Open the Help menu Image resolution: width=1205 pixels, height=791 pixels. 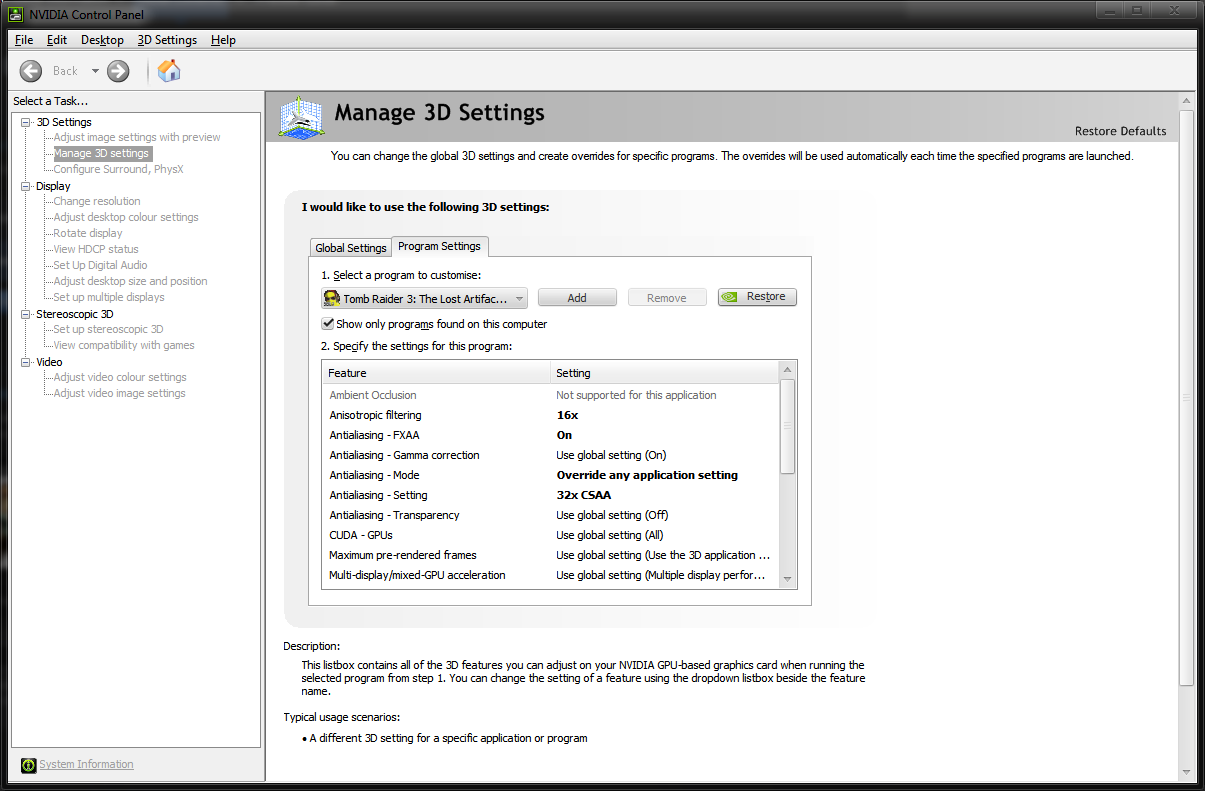[223, 40]
